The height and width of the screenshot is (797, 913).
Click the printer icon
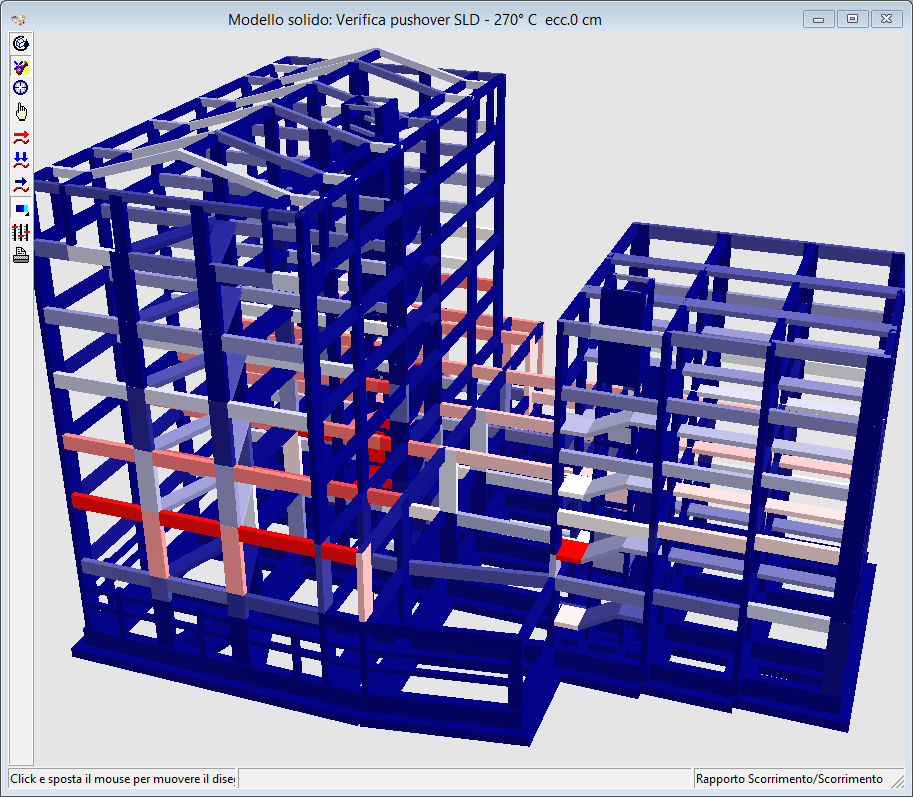20,255
